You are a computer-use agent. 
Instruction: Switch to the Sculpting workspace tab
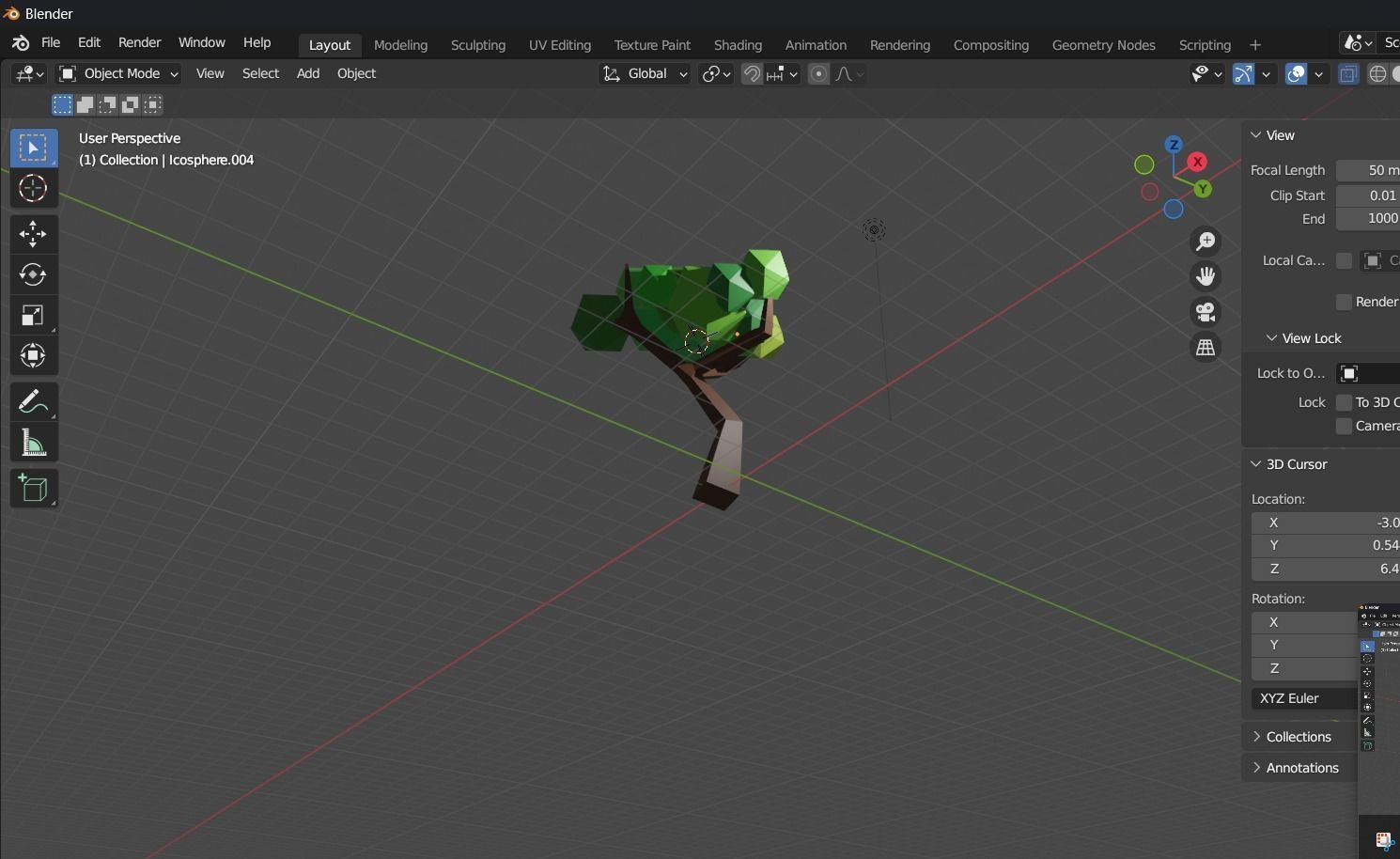coord(478,45)
